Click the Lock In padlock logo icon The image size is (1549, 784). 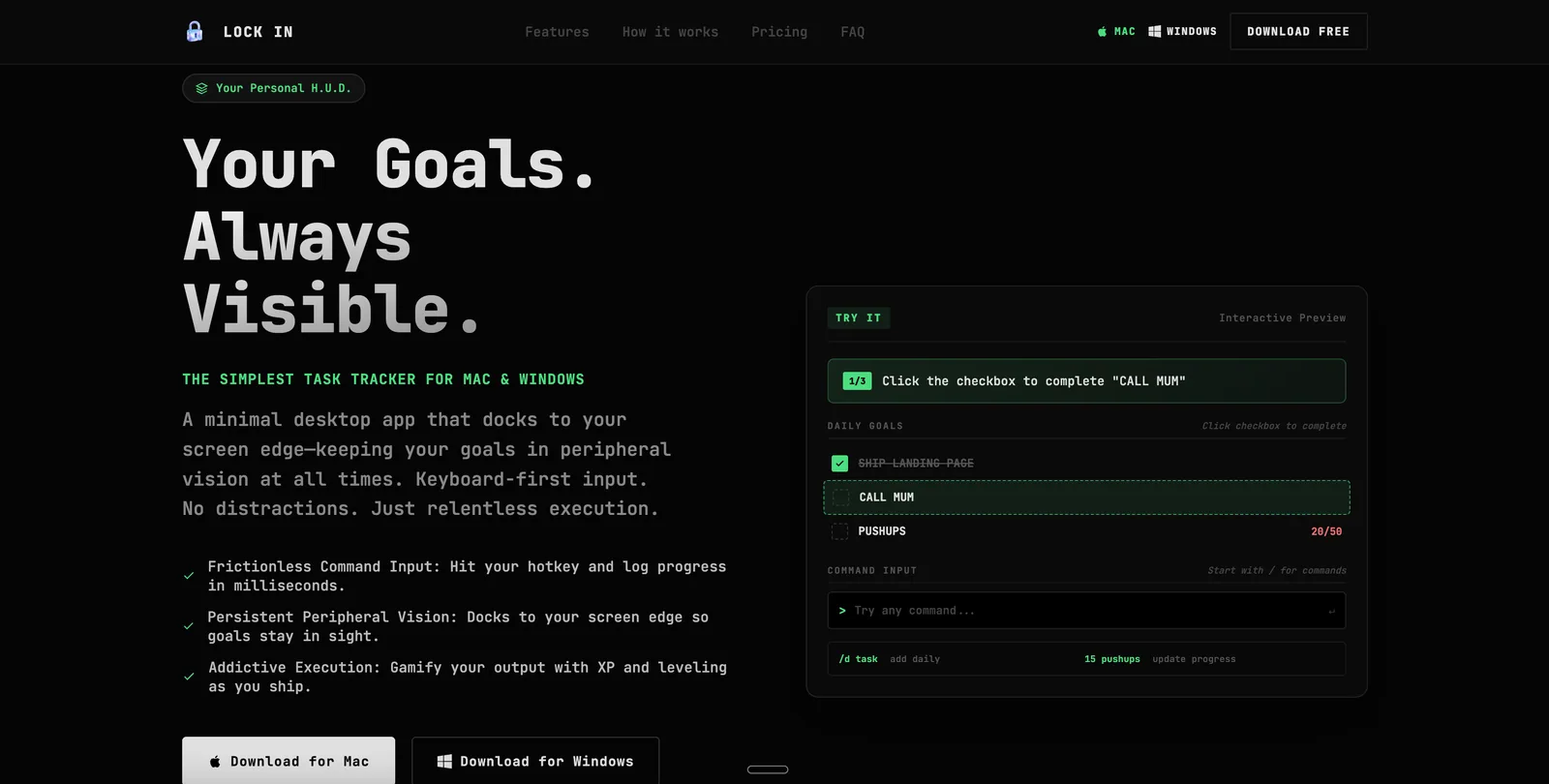pos(195,31)
